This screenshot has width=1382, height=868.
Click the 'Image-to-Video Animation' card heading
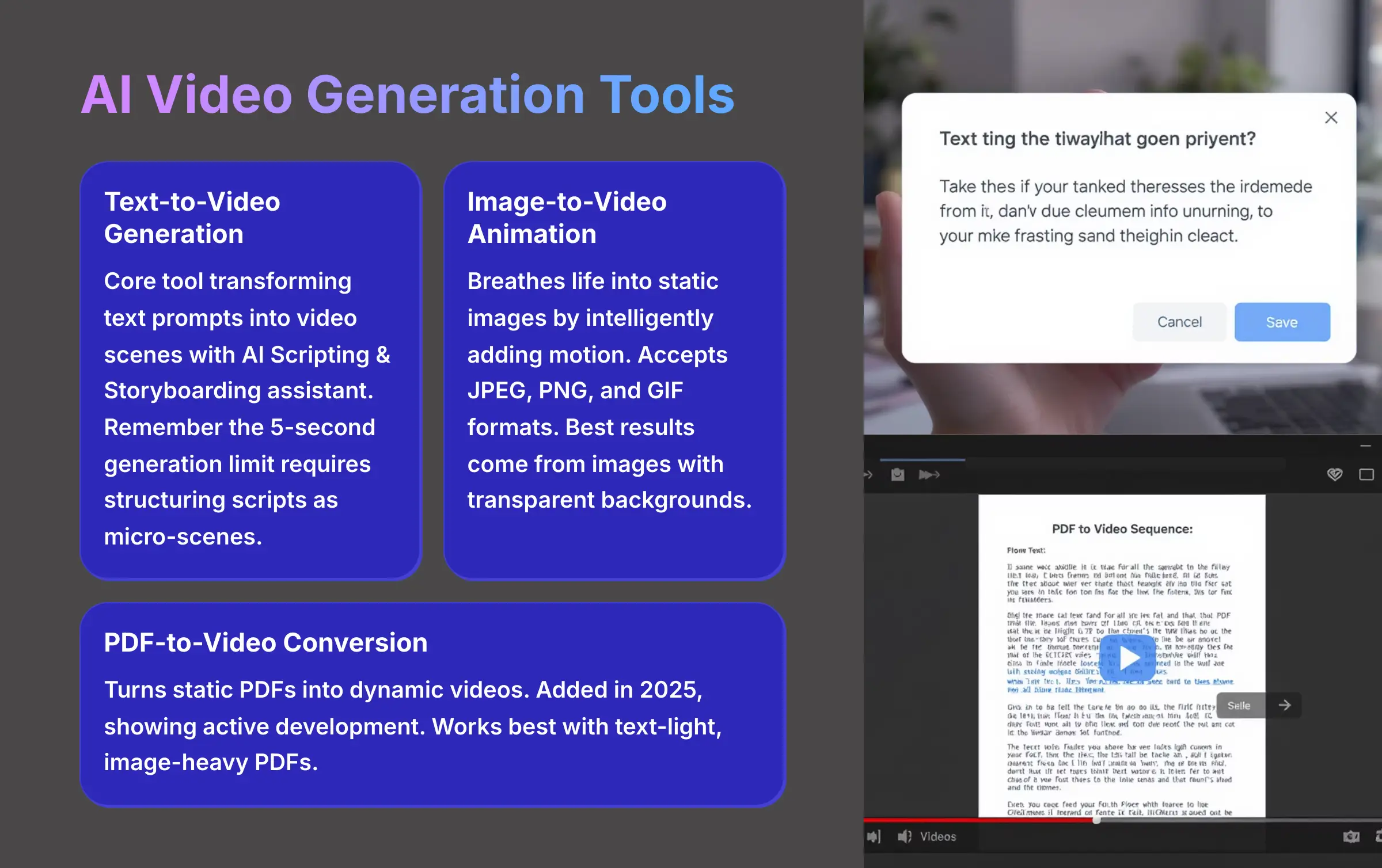coord(567,218)
